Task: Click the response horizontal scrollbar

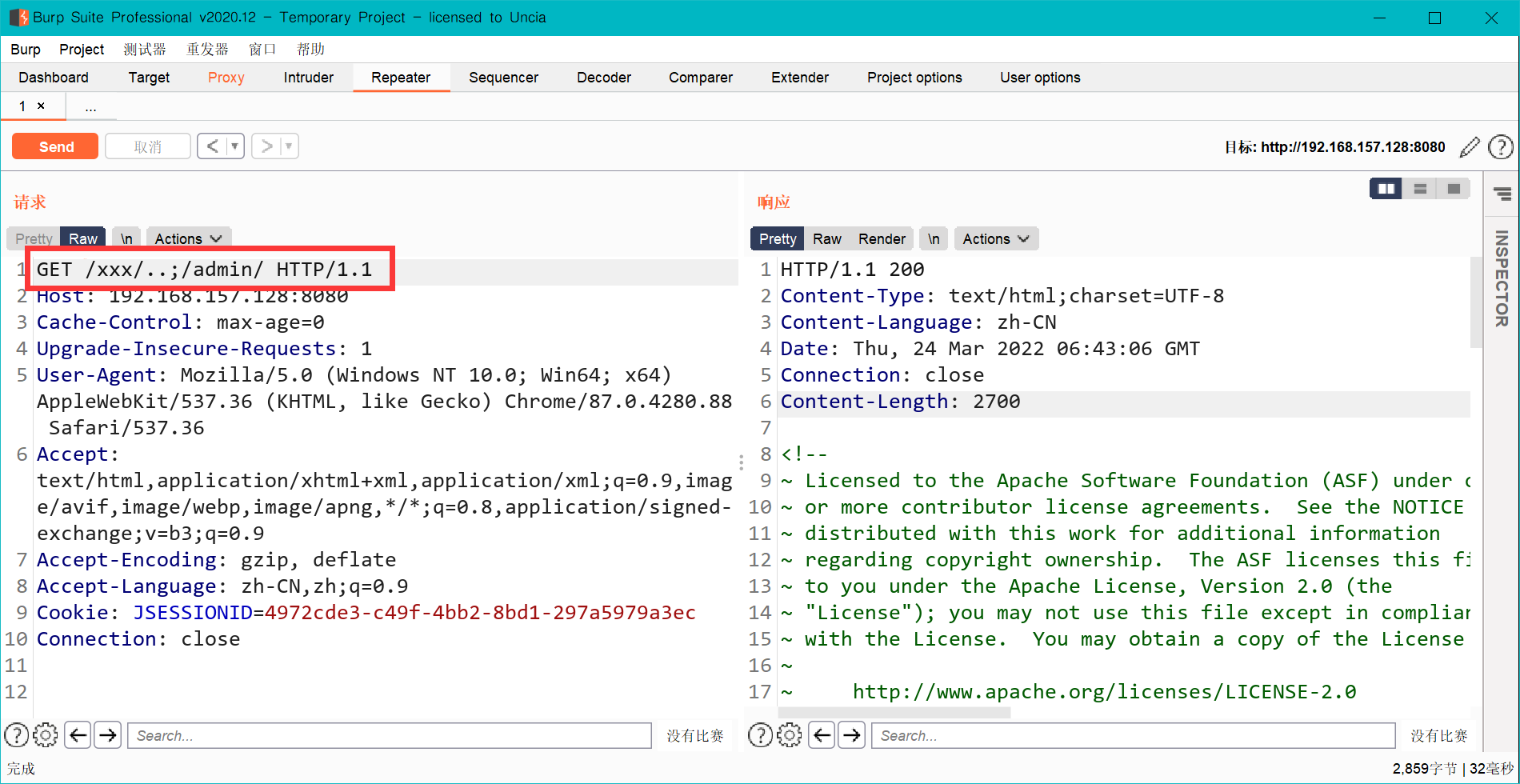Action: [x=894, y=712]
